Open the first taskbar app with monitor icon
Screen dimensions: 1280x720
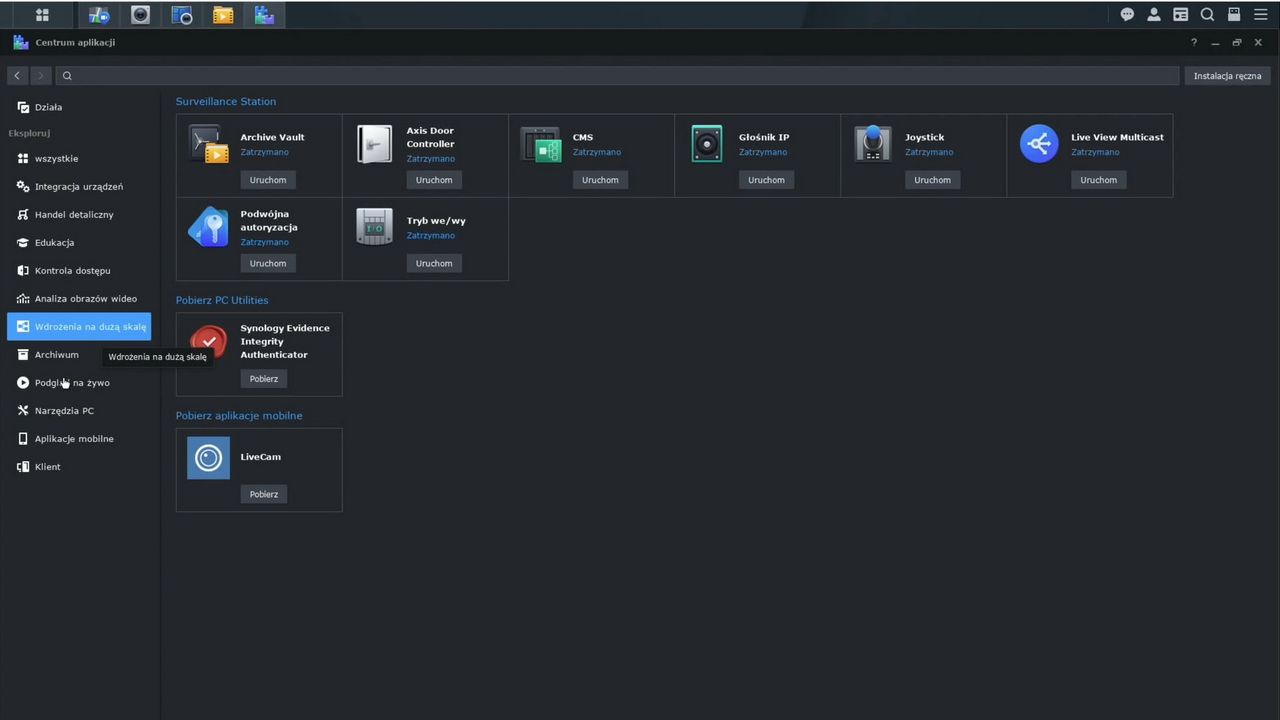click(x=99, y=14)
